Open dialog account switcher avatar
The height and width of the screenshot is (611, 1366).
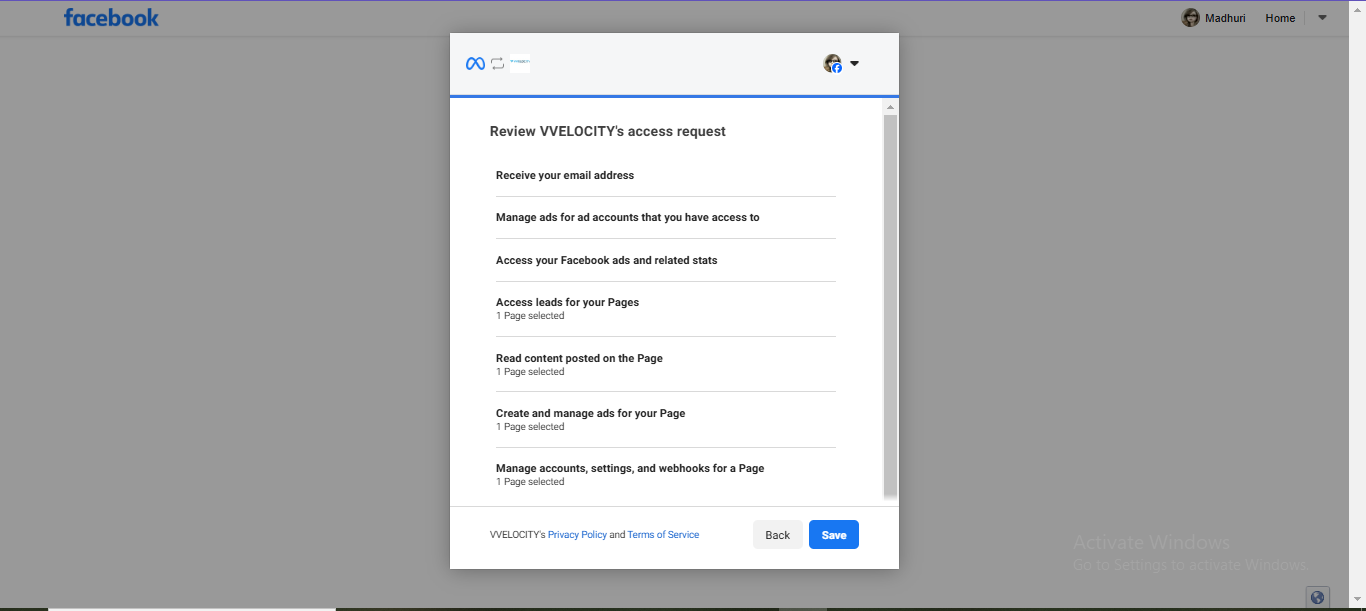coord(832,63)
